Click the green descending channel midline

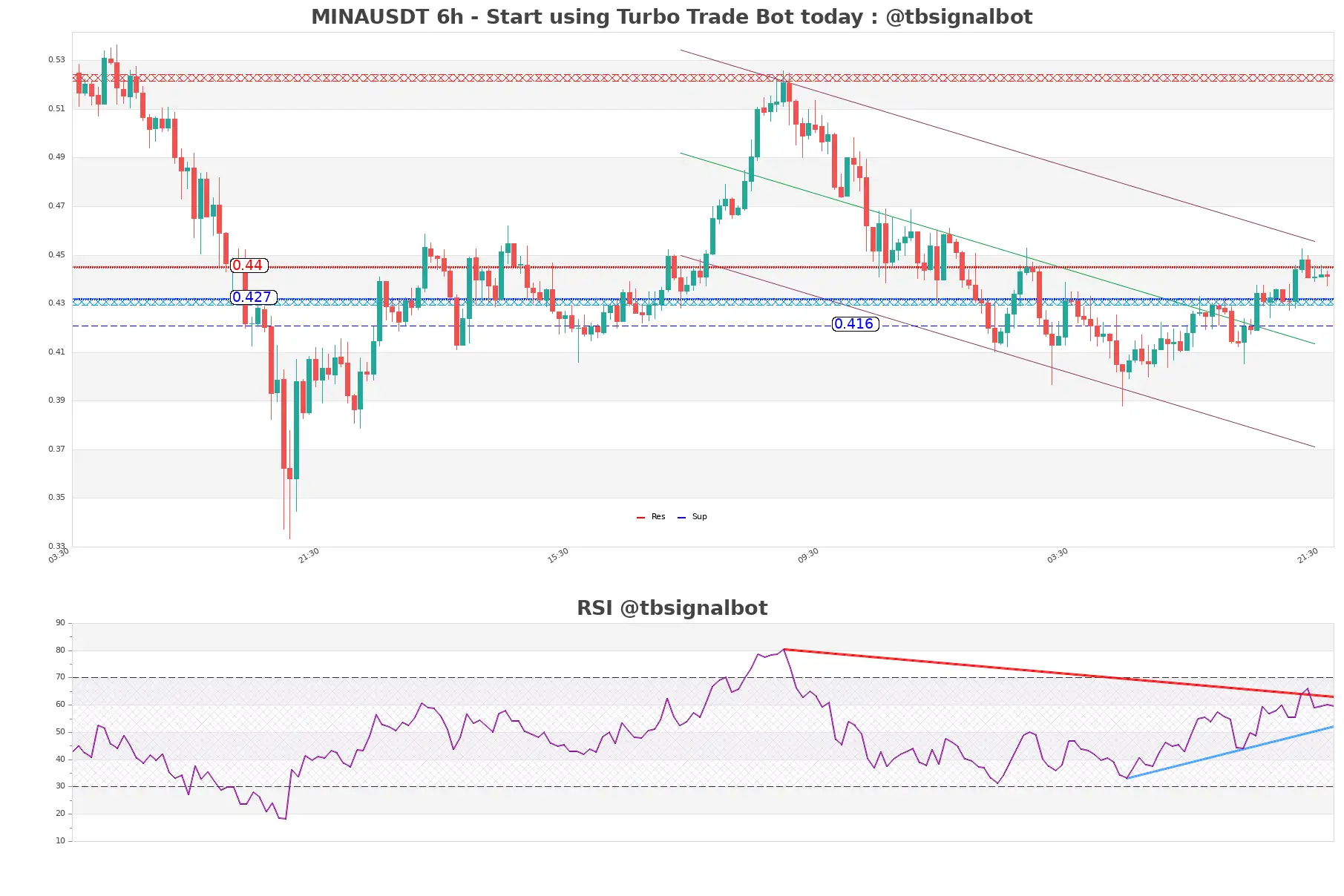997,248
